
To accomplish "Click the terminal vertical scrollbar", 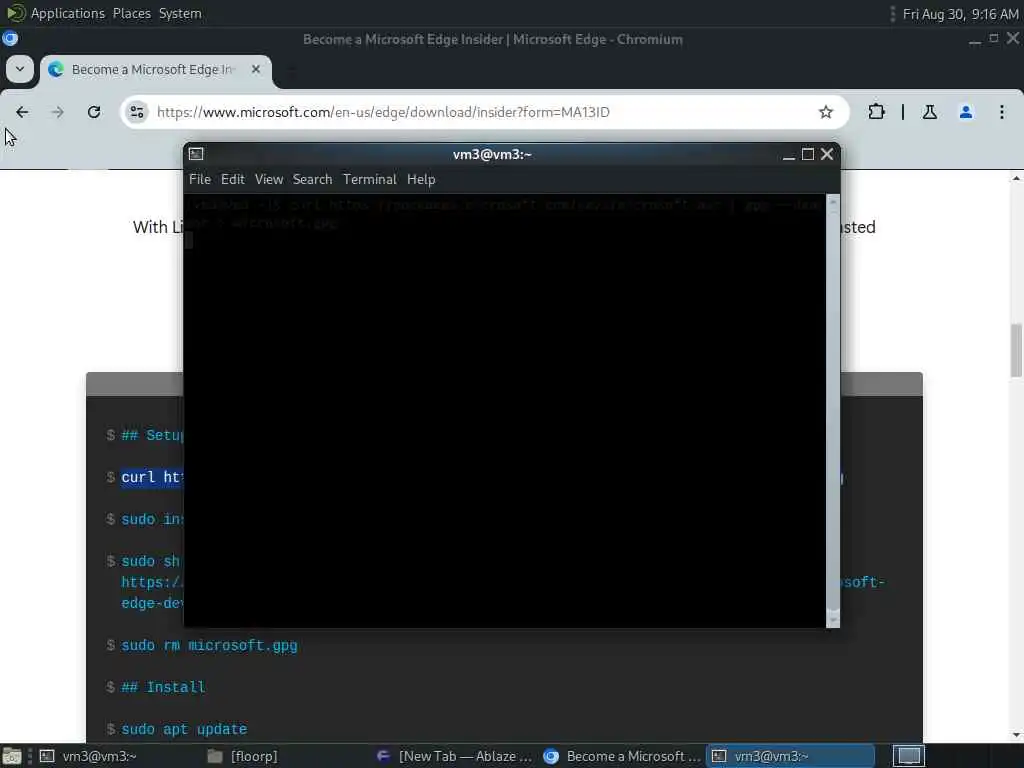I will 833,410.
